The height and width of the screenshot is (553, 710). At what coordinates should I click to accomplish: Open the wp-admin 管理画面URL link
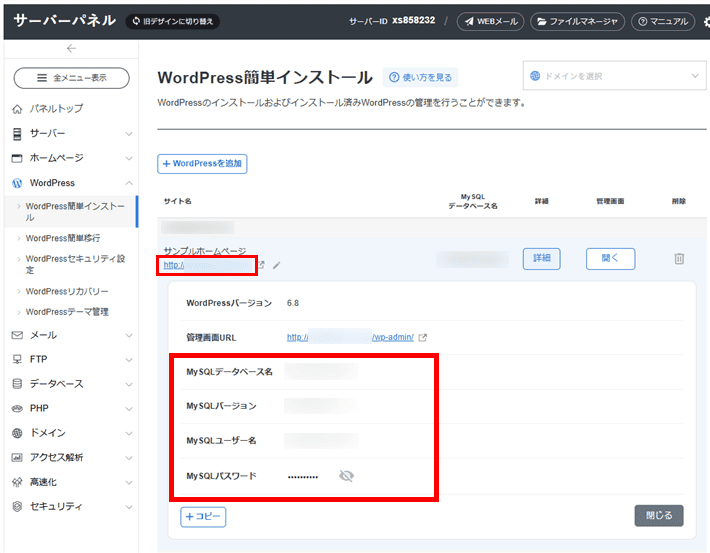click(350, 337)
